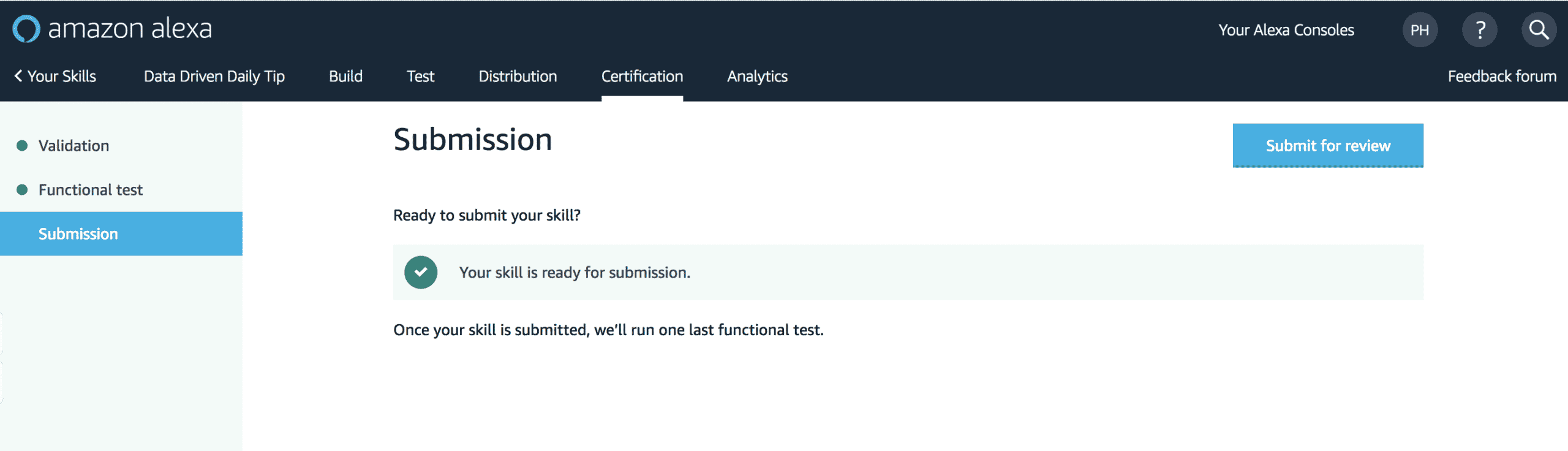Click the green checkmark status icon
The height and width of the screenshot is (451, 1568).
[x=421, y=272]
